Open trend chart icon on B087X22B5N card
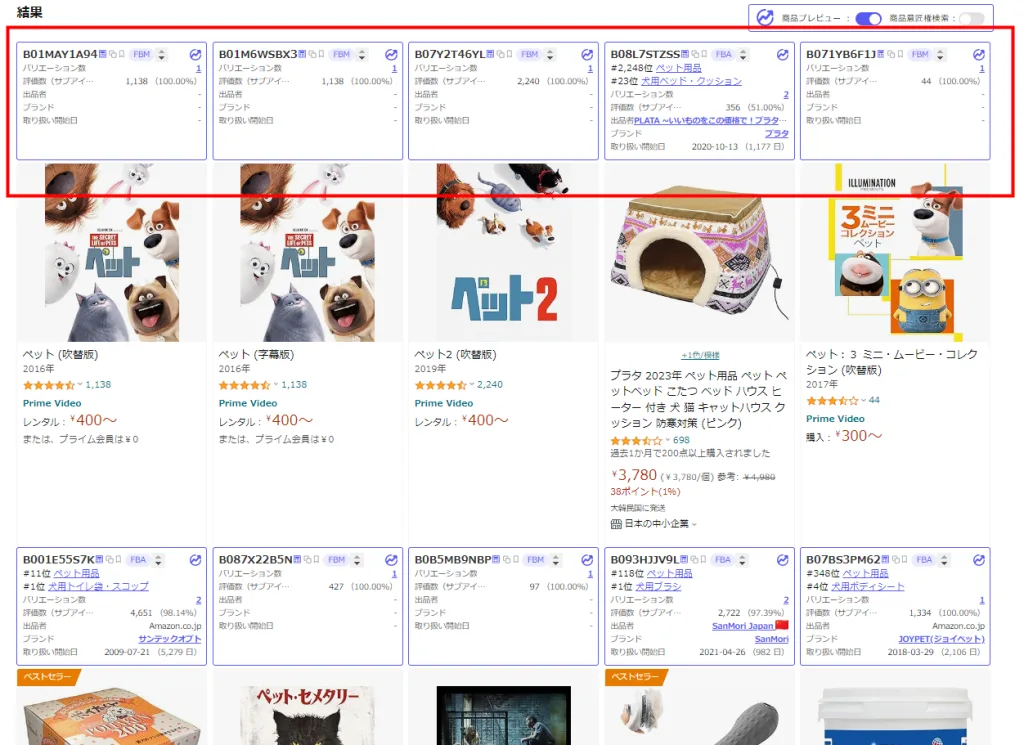 coord(391,560)
